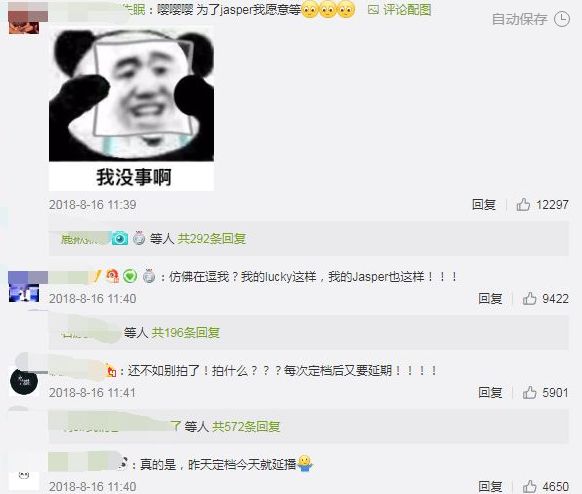Open the 评论配图 link
This screenshot has width=582, height=494.
[407, 10]
